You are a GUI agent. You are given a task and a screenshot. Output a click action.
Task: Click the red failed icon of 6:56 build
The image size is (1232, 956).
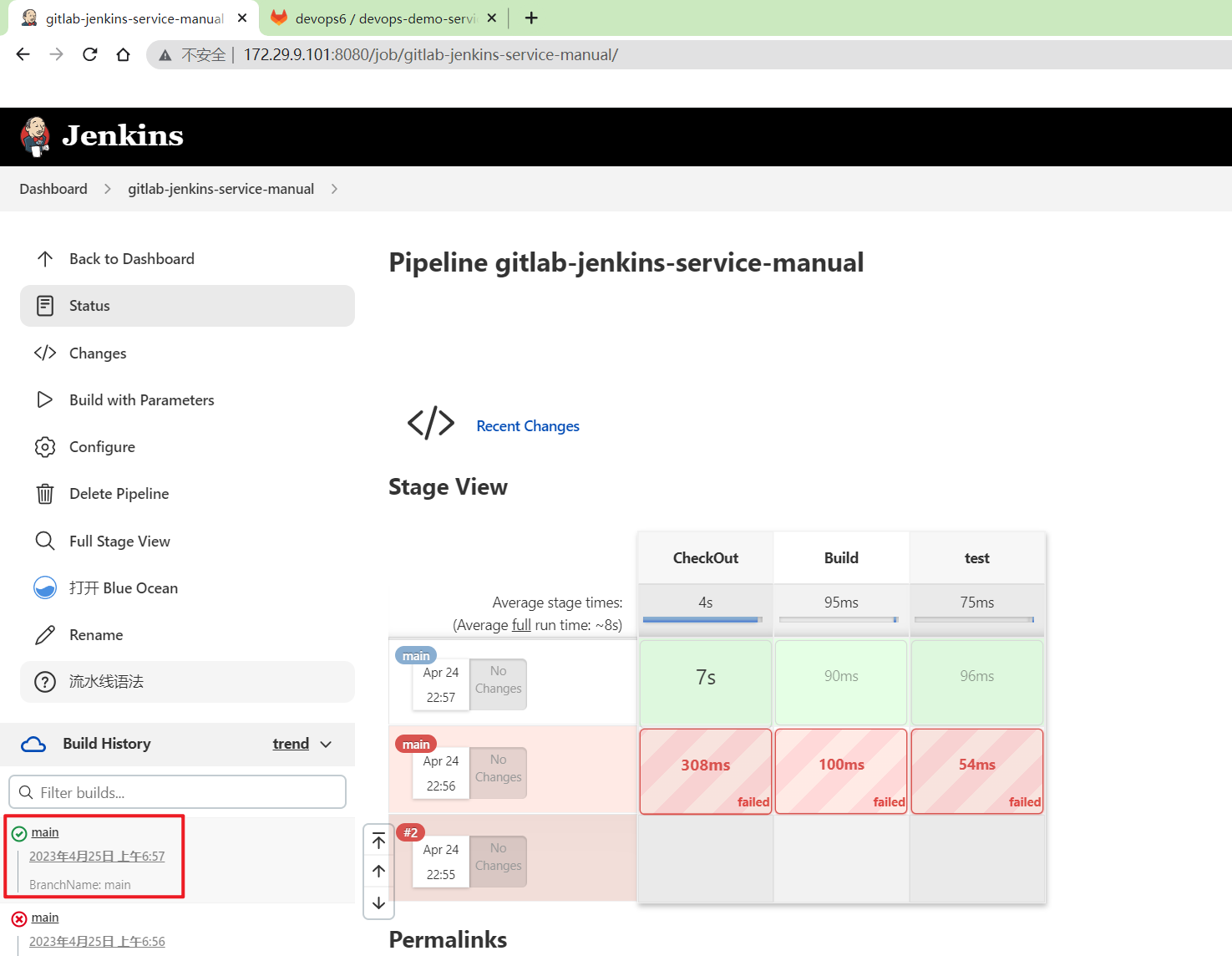point(19,919)
